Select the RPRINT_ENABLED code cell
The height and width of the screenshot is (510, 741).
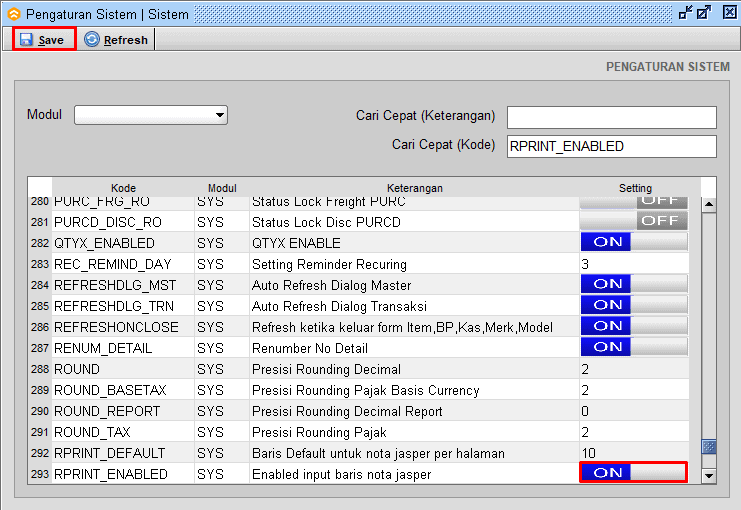coord(123,474)
